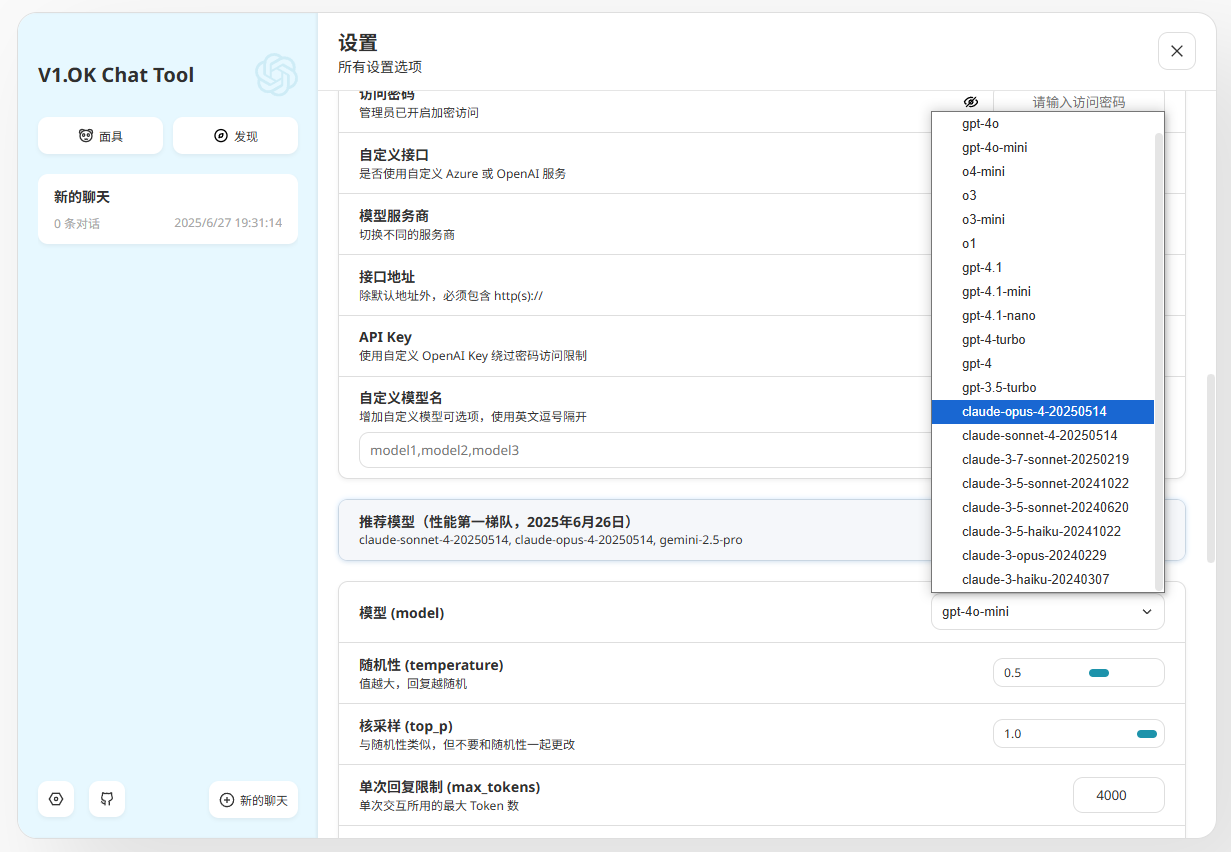Open settings via hexagon icon
1231x852 pixels.
pos(56,800)
